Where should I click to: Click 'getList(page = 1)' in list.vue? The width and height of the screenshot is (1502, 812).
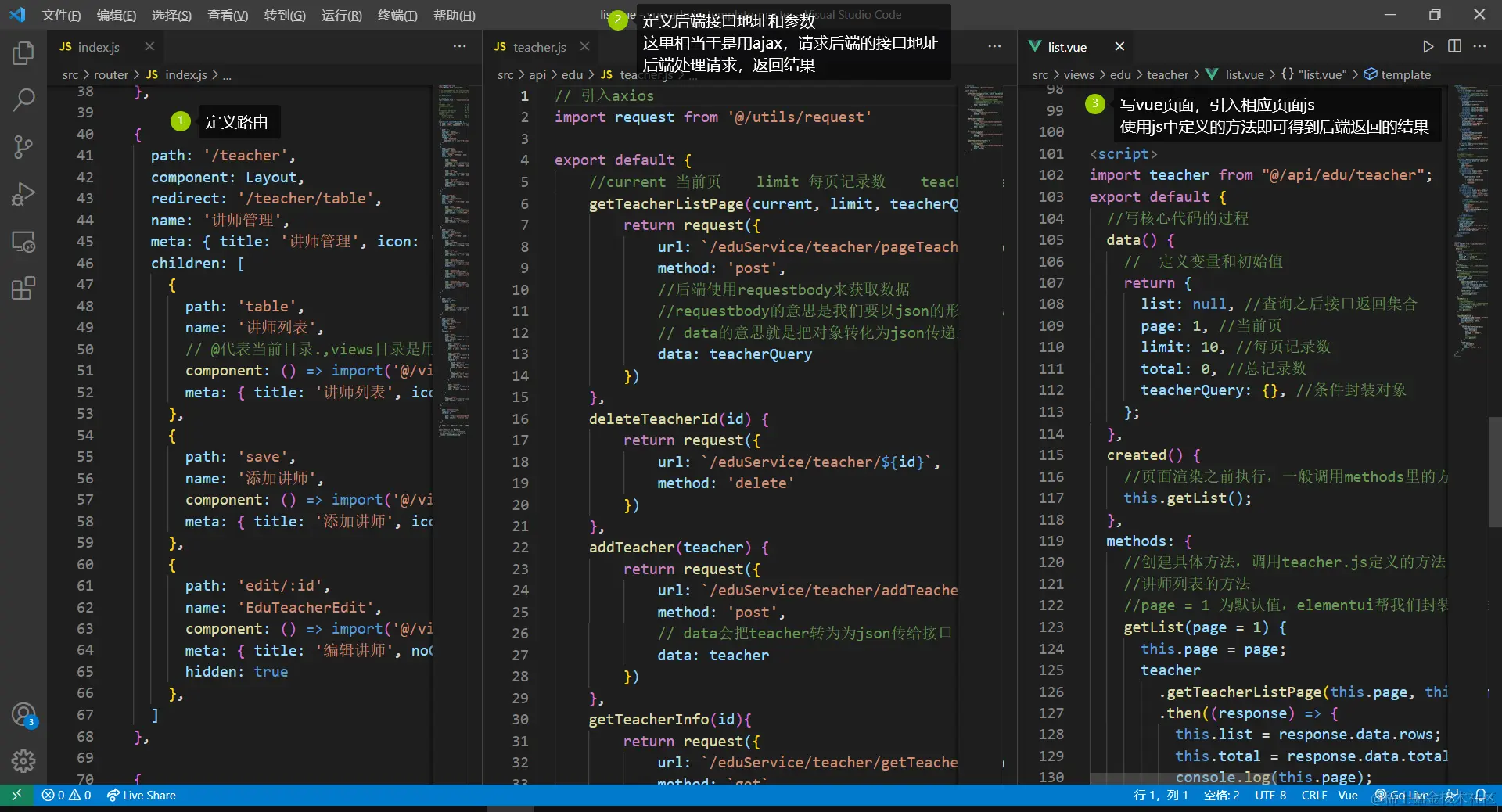click(1196, 627)
